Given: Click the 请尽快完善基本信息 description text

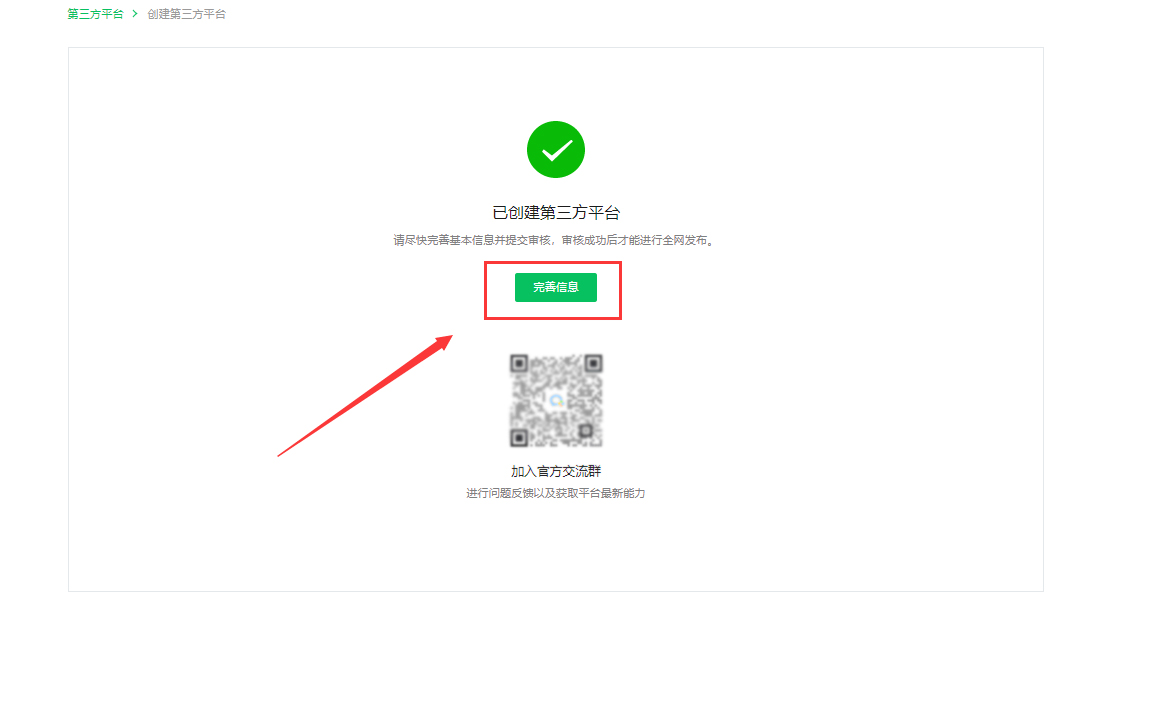Looking at the screenshot, I should pyautogui.click(x=555, y=240).
